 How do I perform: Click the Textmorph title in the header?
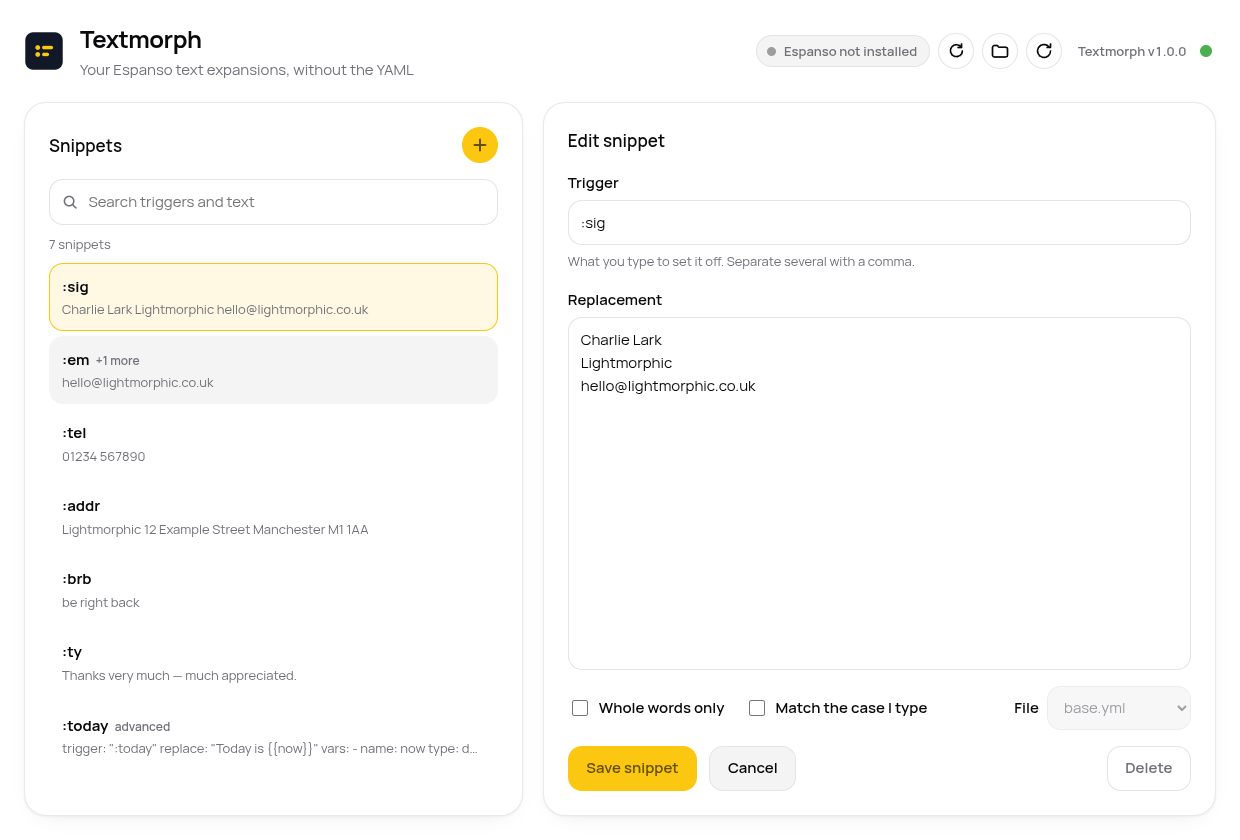(x=141, y=40)
